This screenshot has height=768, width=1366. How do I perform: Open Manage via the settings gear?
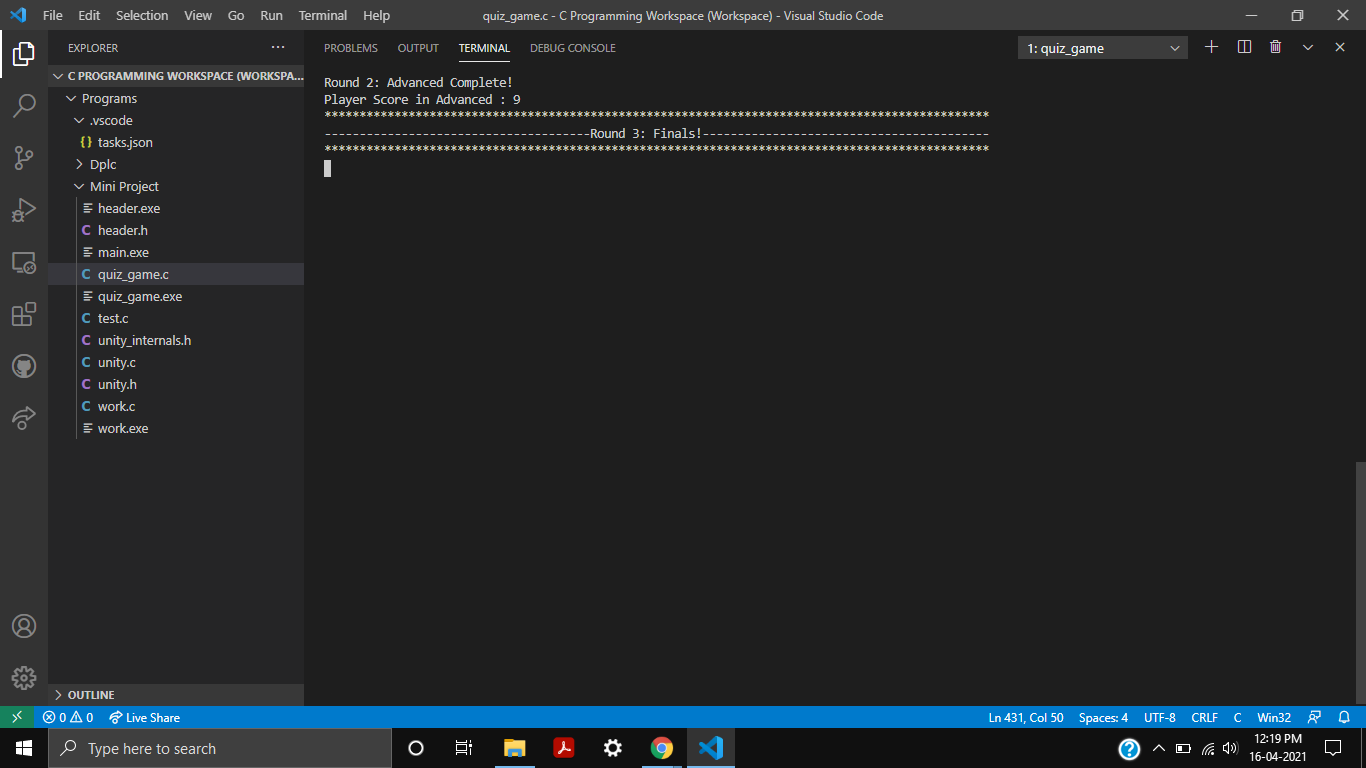[24, 678]
